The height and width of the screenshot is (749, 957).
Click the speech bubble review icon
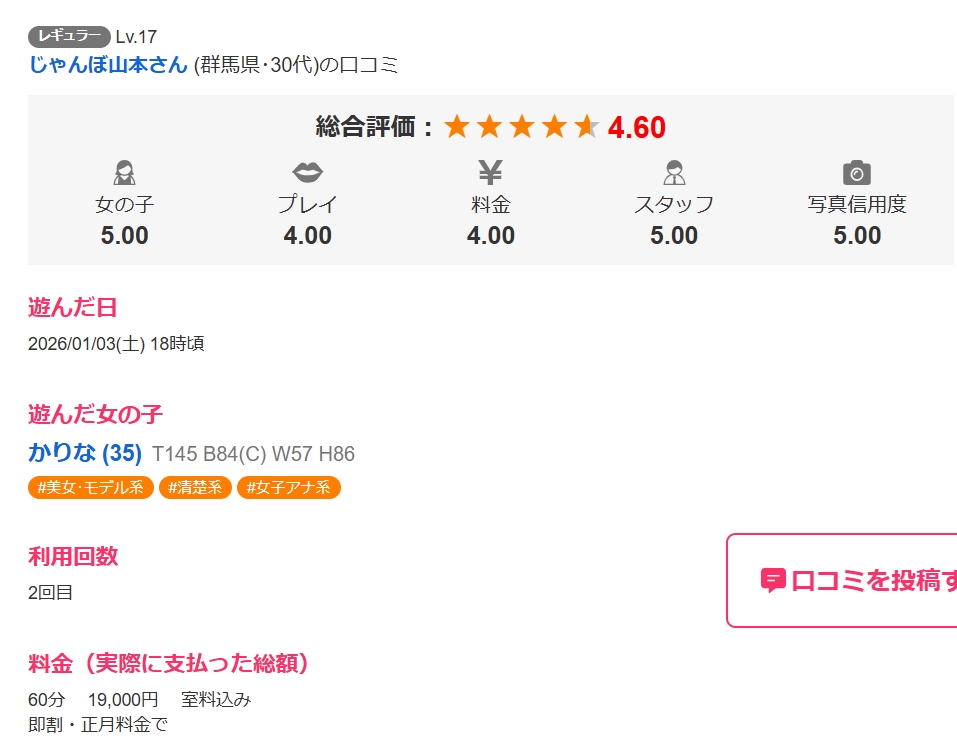[773, 580]
